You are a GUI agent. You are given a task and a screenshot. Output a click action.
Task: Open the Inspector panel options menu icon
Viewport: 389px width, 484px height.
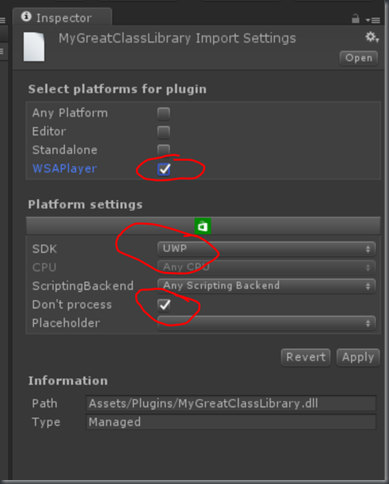pos(373,20)
